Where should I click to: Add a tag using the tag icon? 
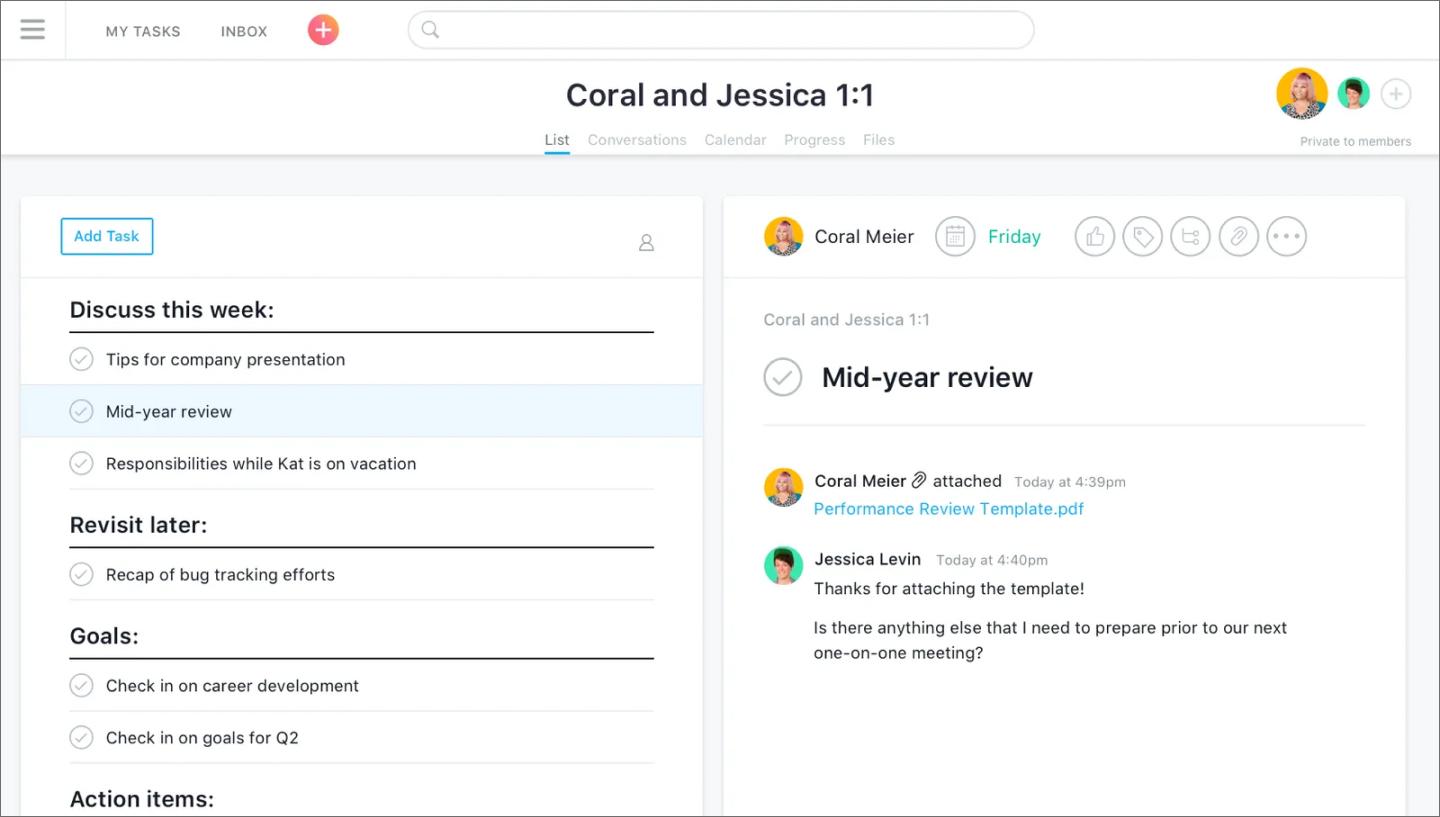[1143, 237]
